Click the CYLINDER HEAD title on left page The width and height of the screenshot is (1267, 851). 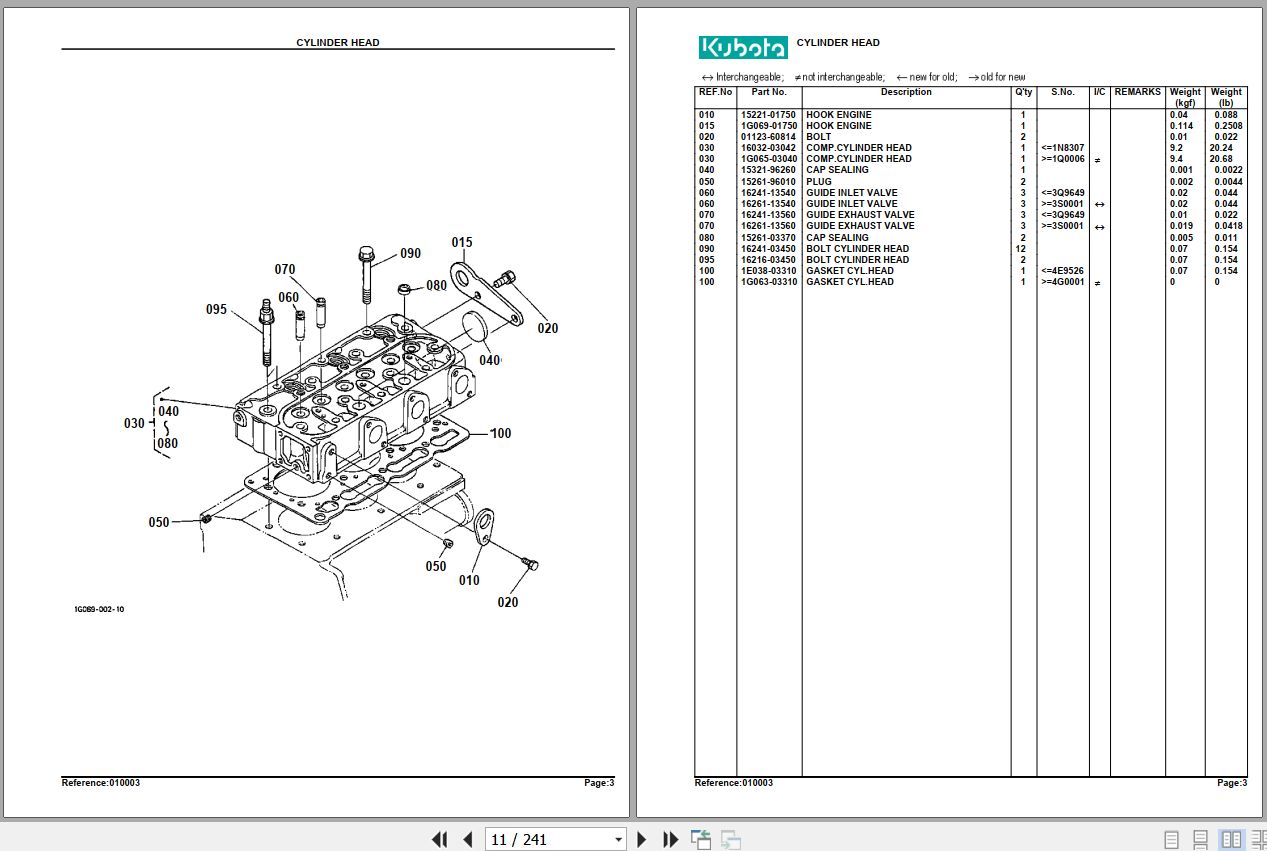click(x=338, y=43)
